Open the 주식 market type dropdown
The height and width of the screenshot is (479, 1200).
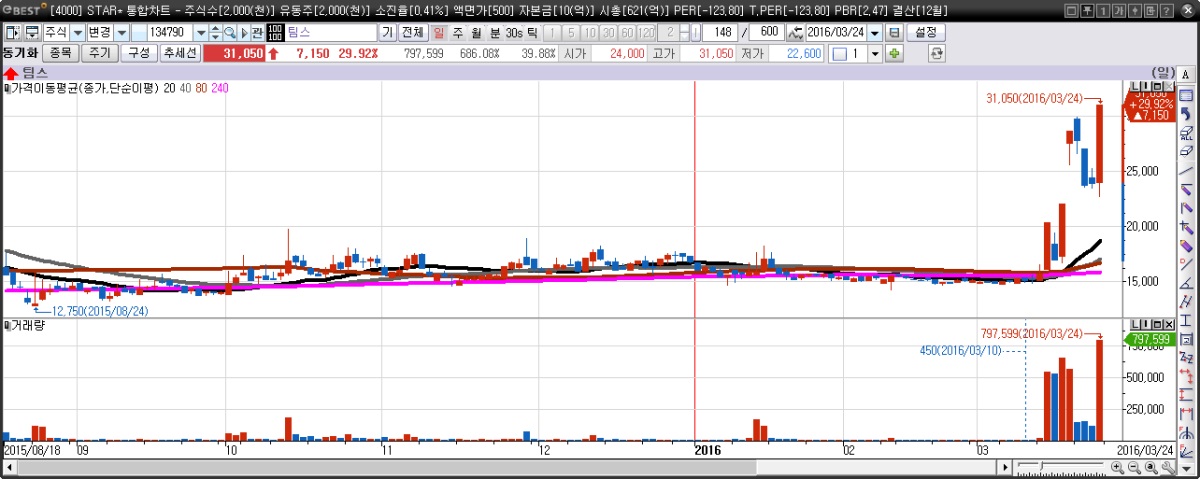[77, 32]
